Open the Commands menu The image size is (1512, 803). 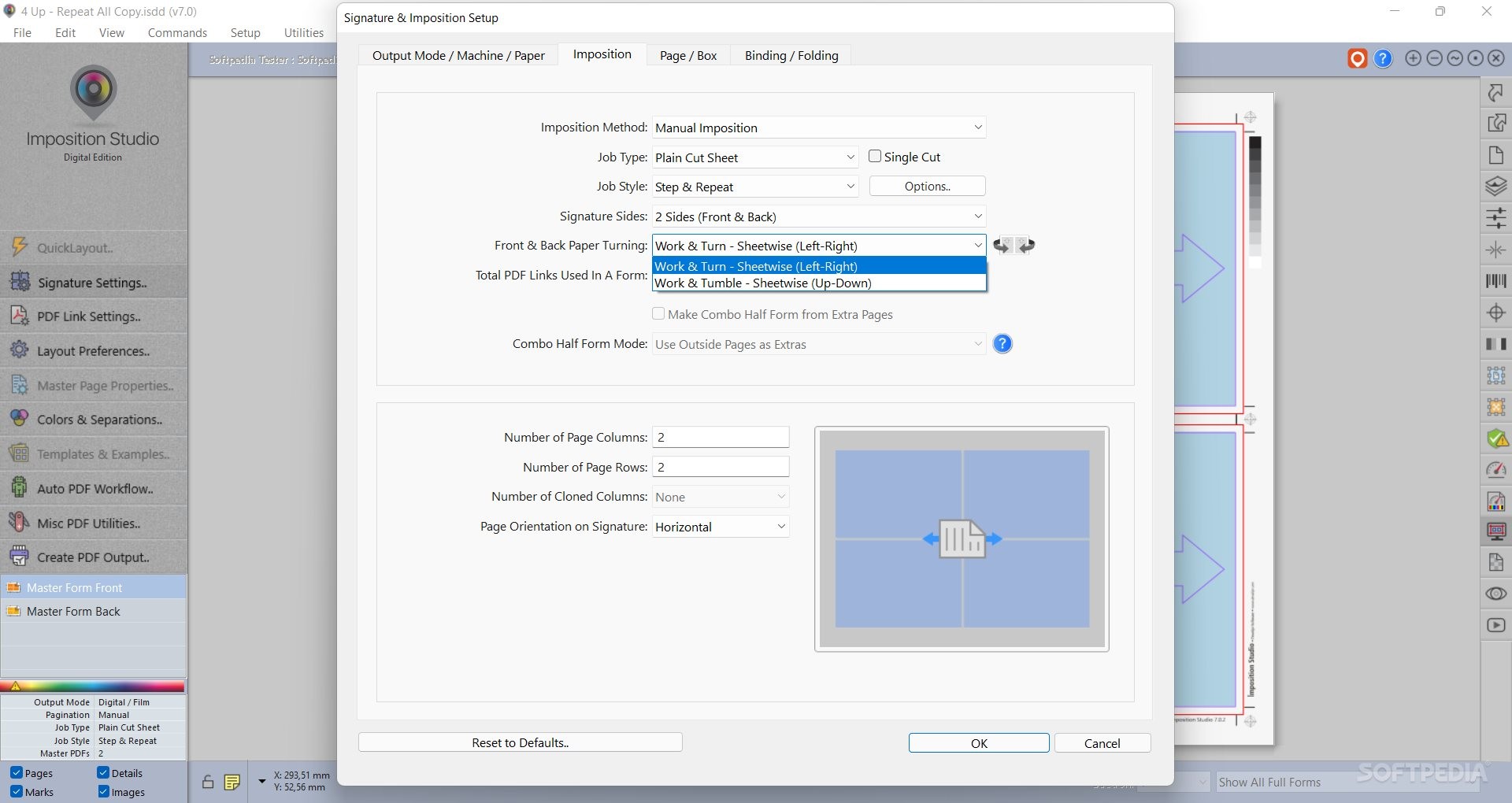(x=177, y=32)
